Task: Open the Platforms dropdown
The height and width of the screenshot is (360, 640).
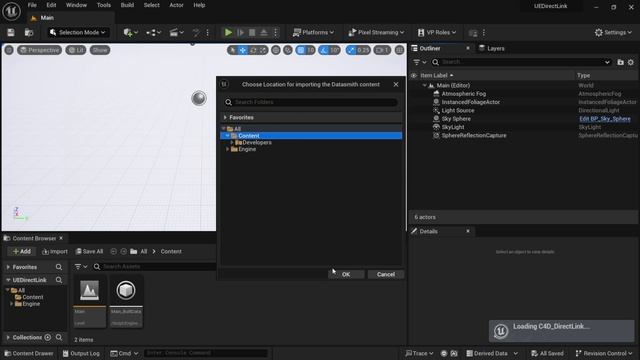Action: pos(313,32)
